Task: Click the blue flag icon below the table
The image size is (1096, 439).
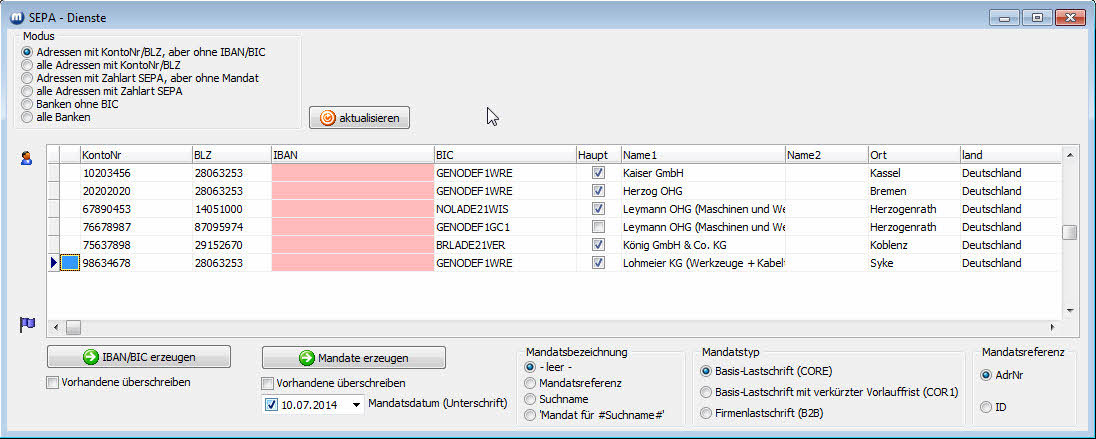Action: (x=27, y=324)
